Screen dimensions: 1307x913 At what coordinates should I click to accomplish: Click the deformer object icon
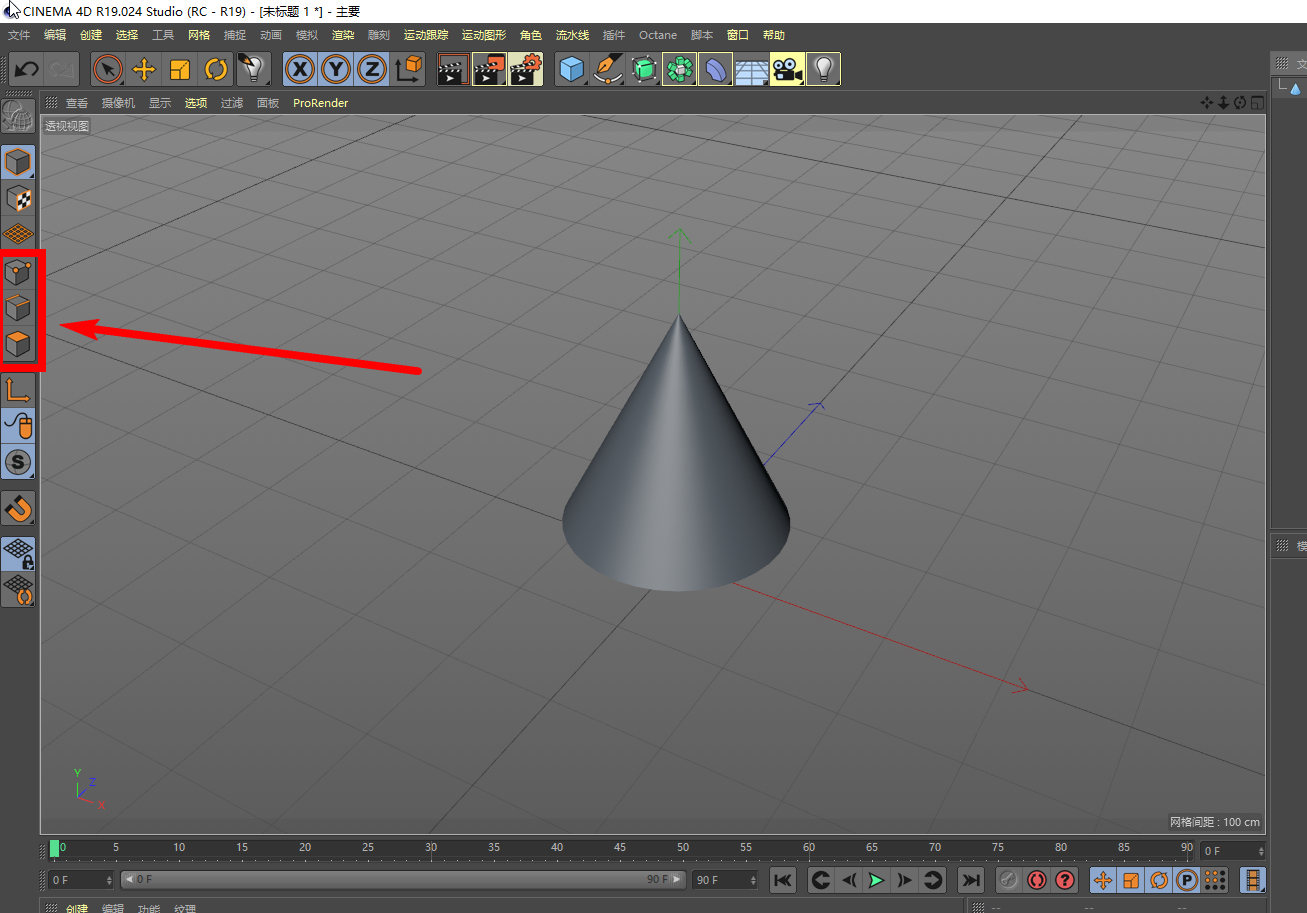(715, 69)
